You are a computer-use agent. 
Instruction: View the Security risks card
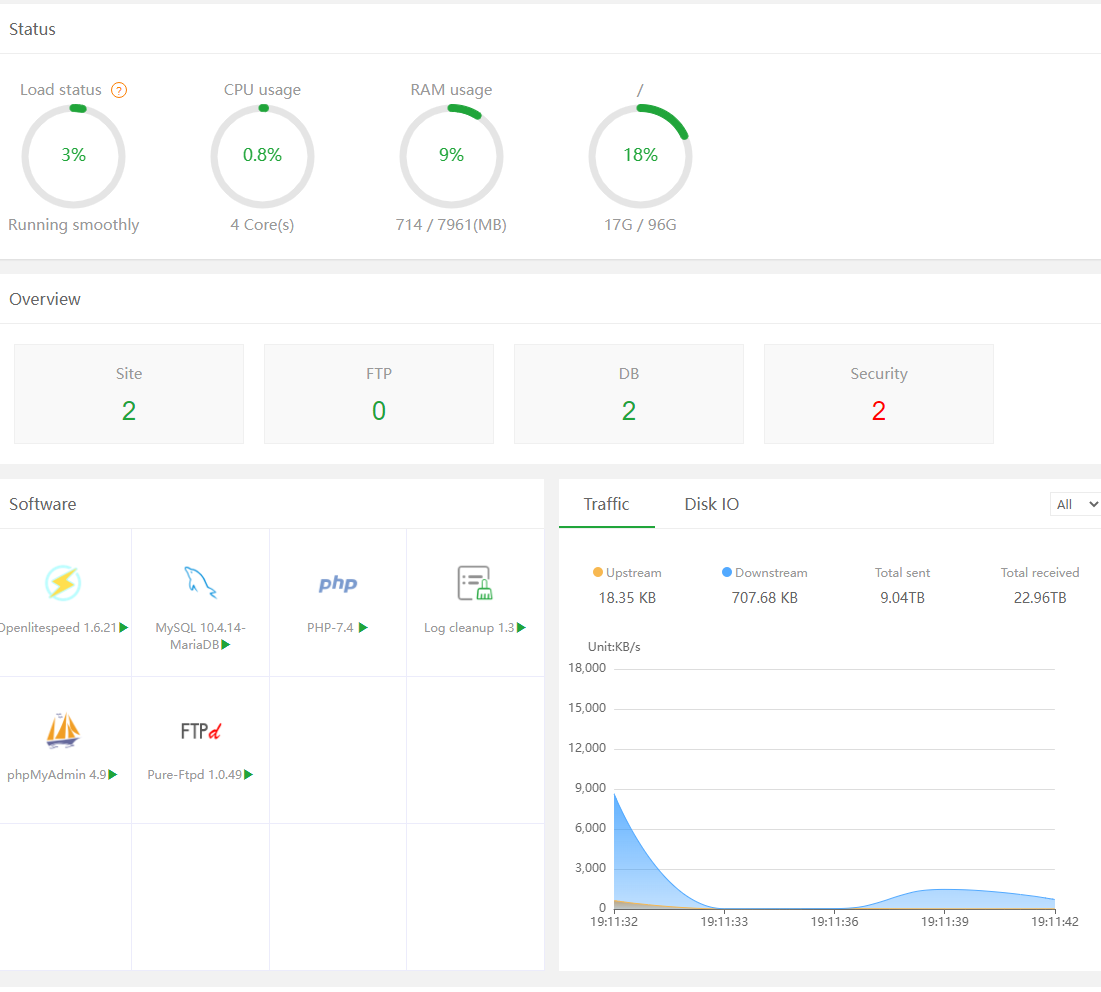point(879,393)
